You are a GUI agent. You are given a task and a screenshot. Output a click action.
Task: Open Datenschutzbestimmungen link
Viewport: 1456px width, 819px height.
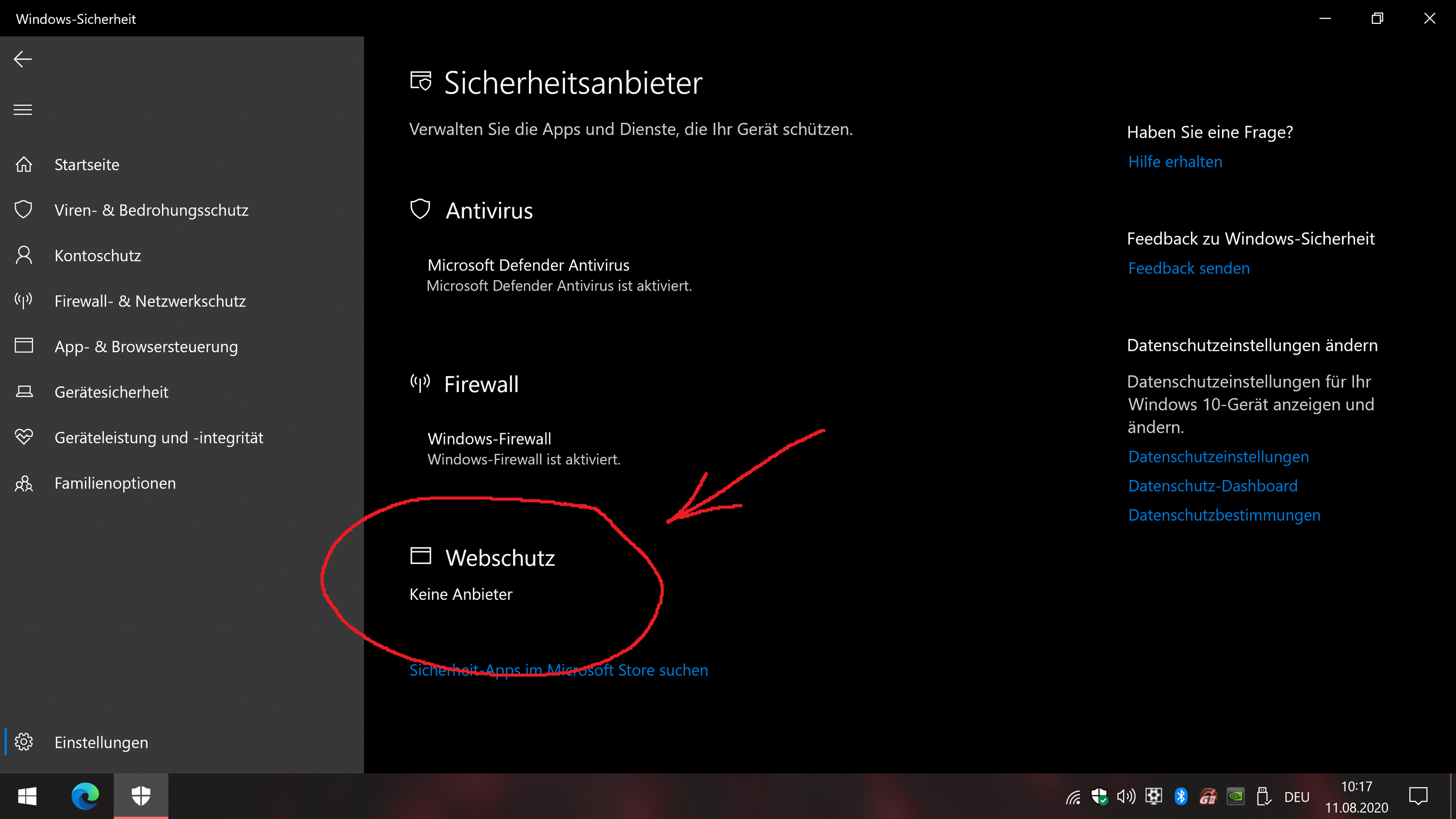coord(1224,515)
